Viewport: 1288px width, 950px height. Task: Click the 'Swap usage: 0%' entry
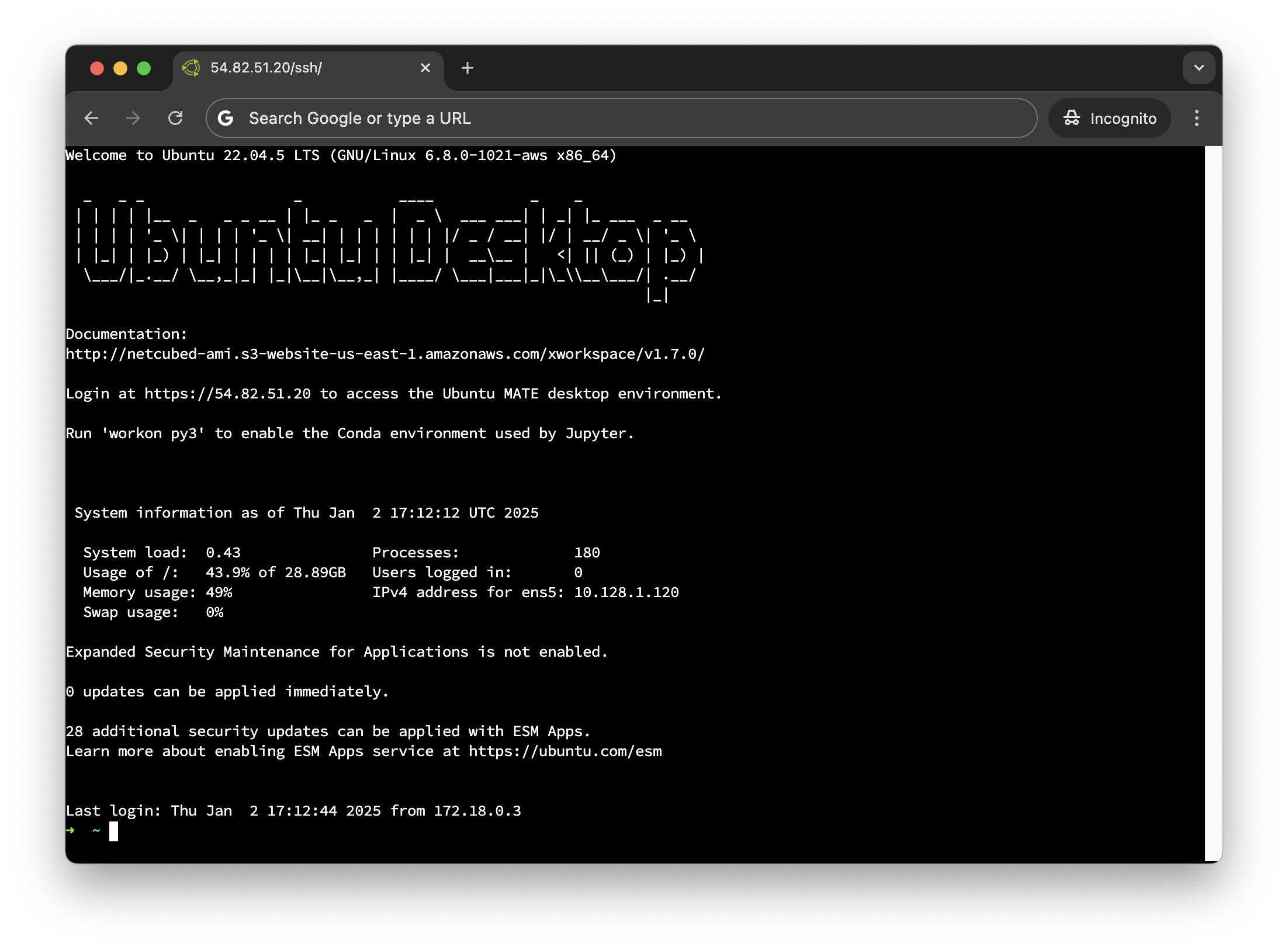pyautogui.click(x=153, y=612)
